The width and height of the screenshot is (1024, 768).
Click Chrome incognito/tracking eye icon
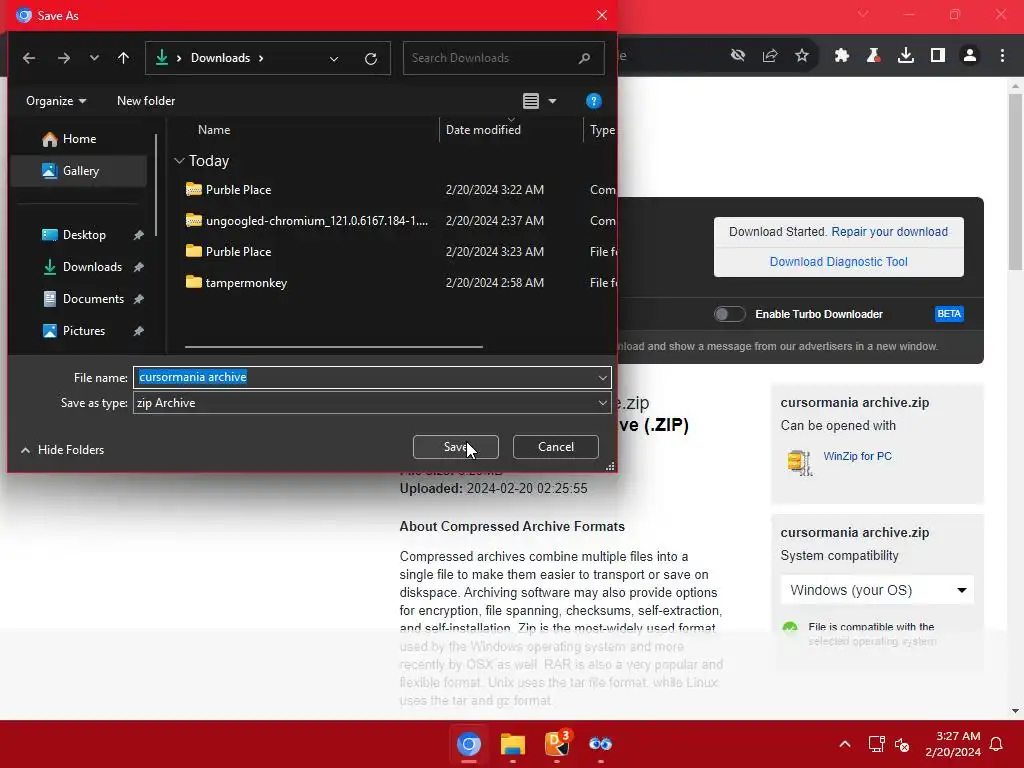[x=738, y=56]
